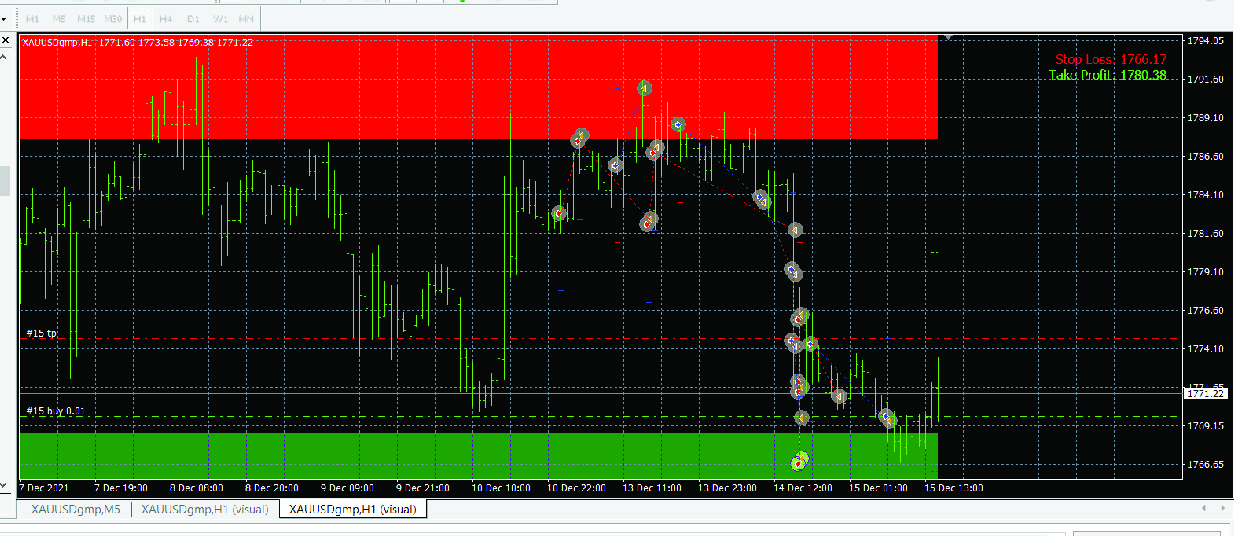The height and width of the screenshot is (536, 1241).
Task: Switch chart to M1 timeframe
Action: (x=33, y=19)
